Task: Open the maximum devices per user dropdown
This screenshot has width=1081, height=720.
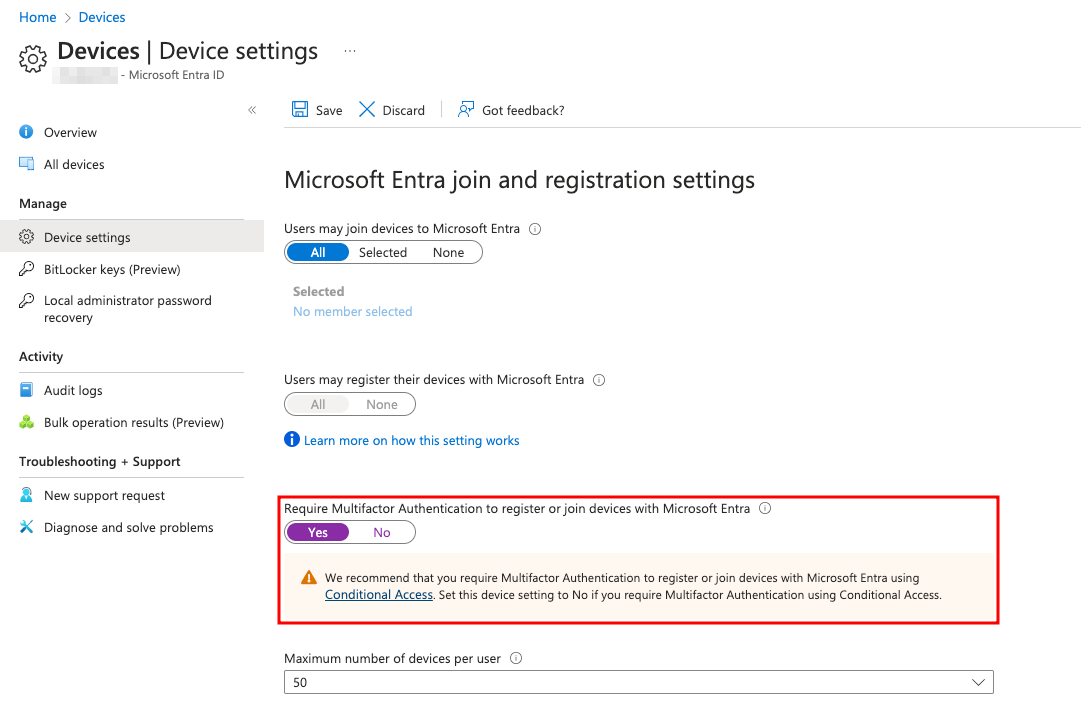Action: click(x=978, y=682)
